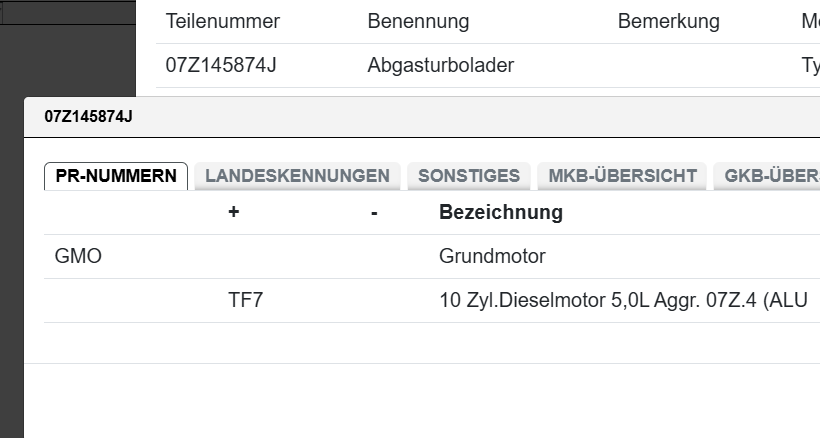Image resolution: width=820 pixels, height=438 pixels.
Task: Select the GMO row entry
Action: [78, 256]
